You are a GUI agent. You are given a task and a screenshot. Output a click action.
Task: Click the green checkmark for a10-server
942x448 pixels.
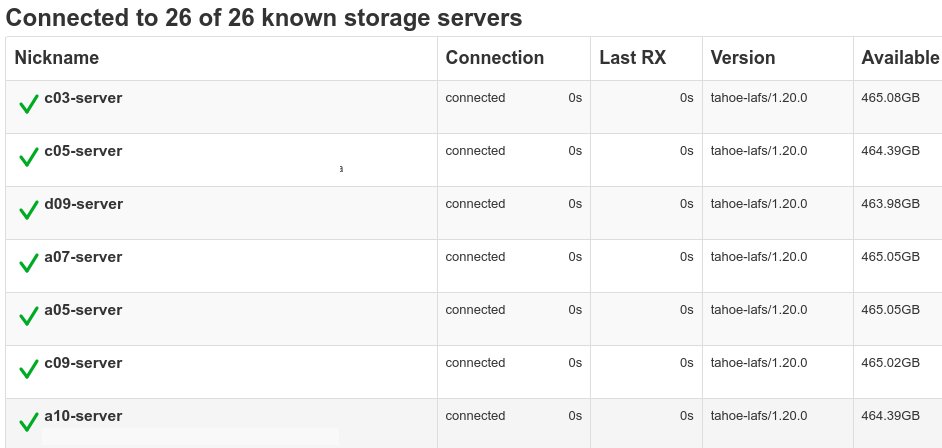click(29, 422)
